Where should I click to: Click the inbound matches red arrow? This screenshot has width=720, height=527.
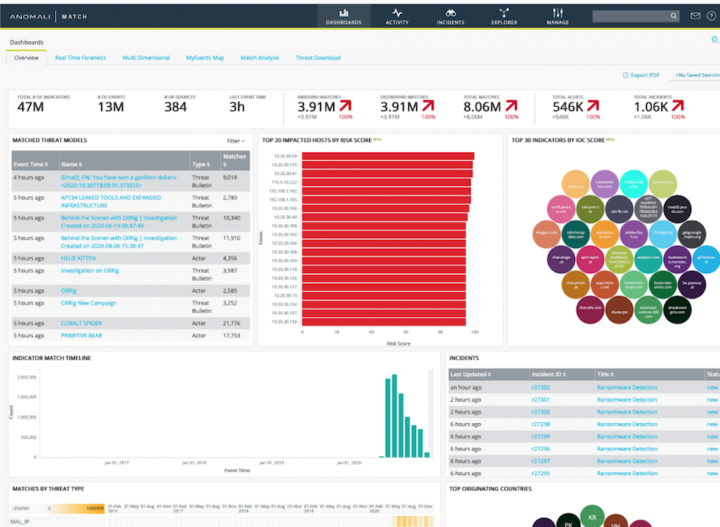(345, 106)
